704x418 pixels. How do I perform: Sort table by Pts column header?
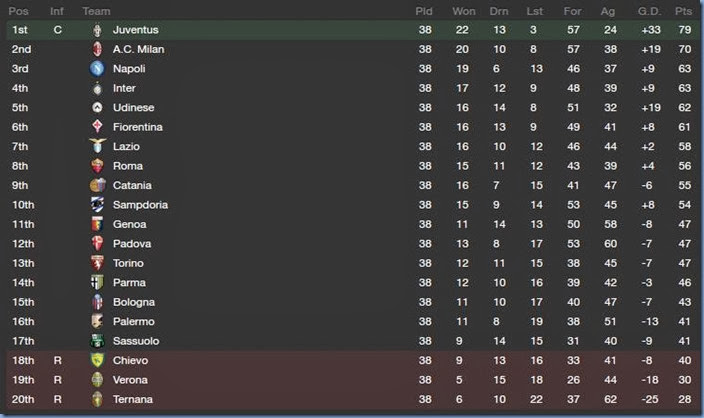click(683, 11)
